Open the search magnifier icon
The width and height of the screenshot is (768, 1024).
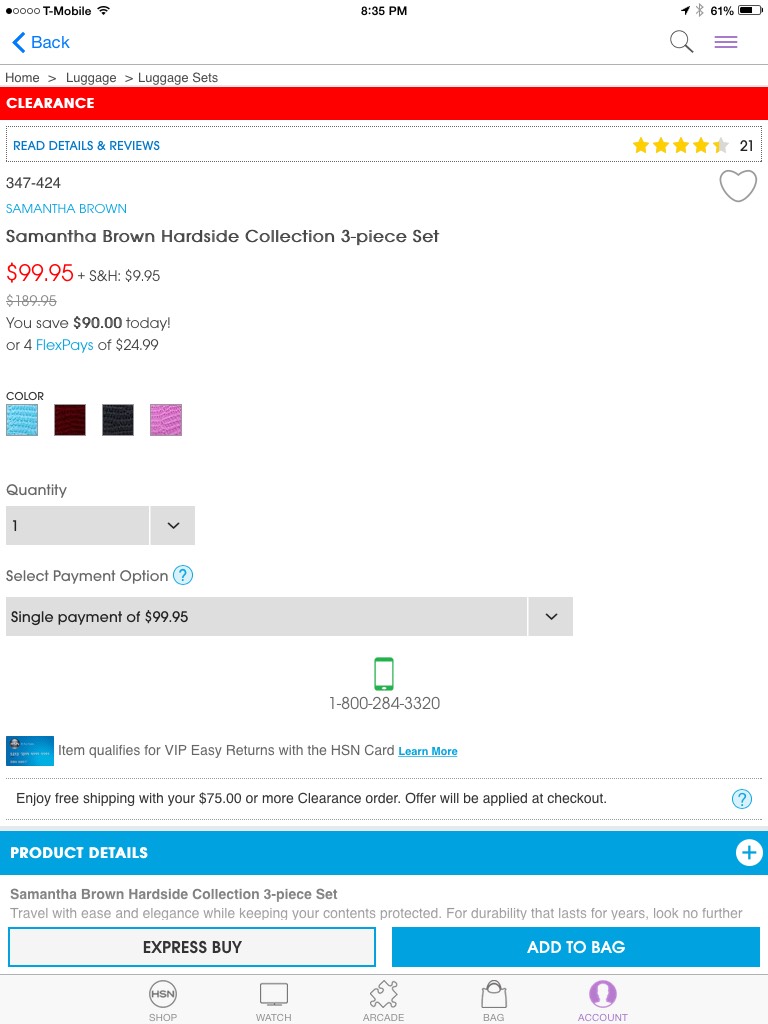681,42
